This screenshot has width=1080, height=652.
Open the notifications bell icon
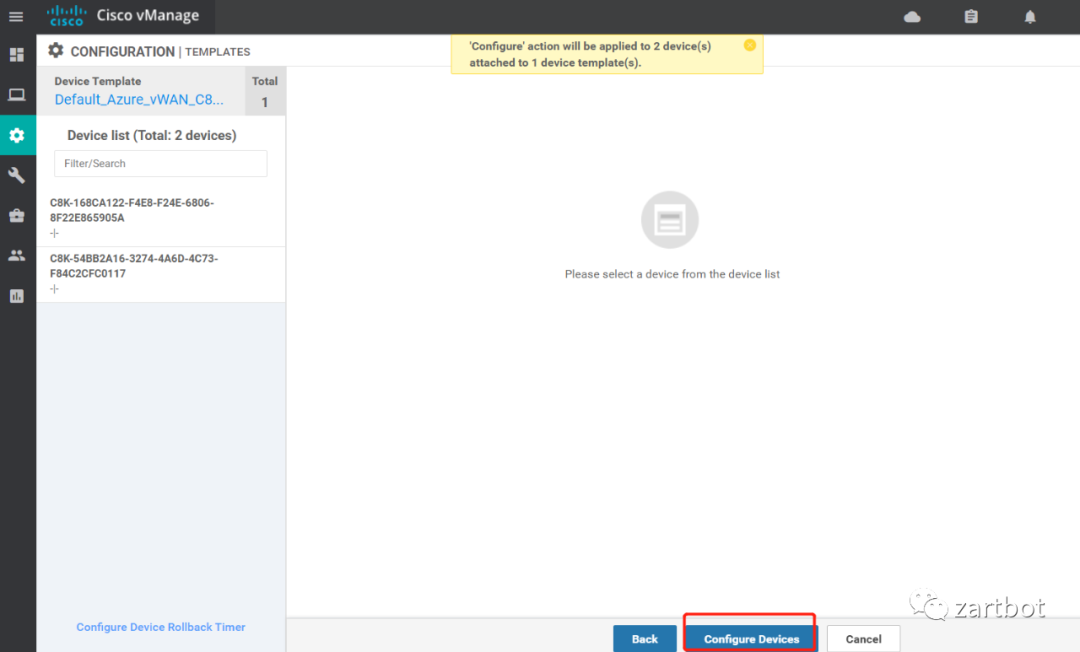coord(1030,17)
